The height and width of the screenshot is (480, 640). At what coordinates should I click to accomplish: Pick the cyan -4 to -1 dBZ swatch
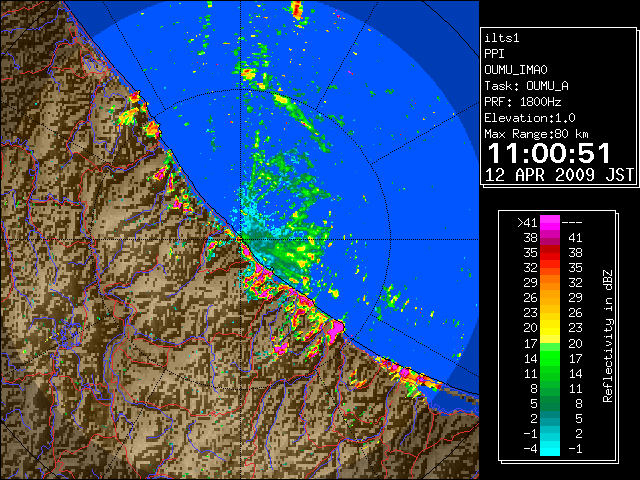[550, 449]
